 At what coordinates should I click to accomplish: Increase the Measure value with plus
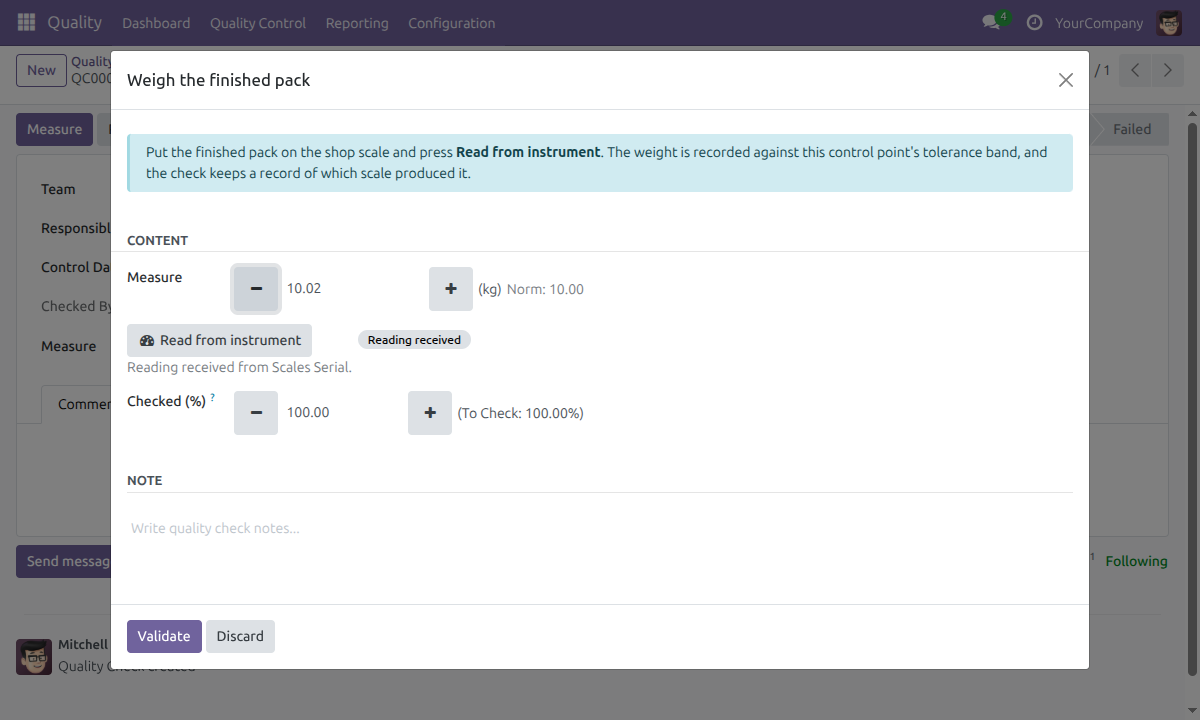click(451, 288)
